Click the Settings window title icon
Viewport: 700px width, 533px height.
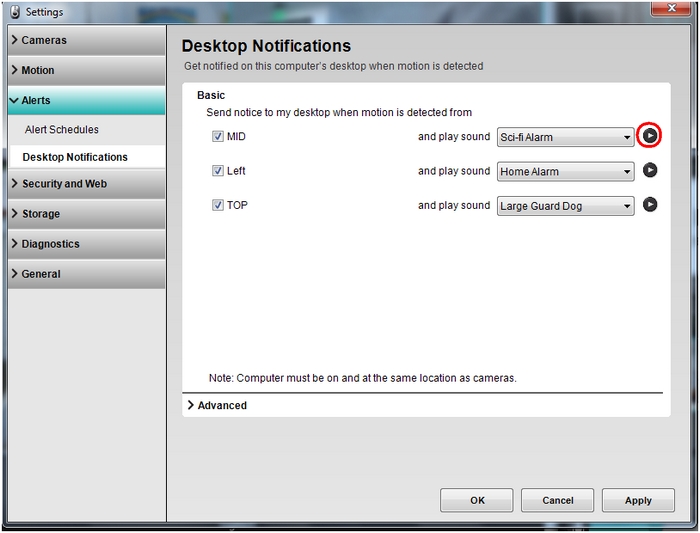point(12,12)
